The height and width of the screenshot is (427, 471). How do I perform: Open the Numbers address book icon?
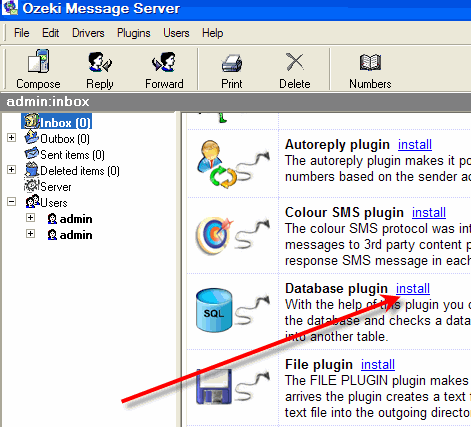point(370,62)
